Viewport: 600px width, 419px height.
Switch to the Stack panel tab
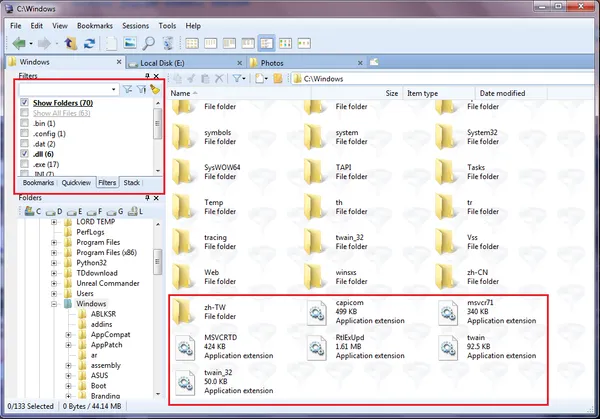point(132,183)
